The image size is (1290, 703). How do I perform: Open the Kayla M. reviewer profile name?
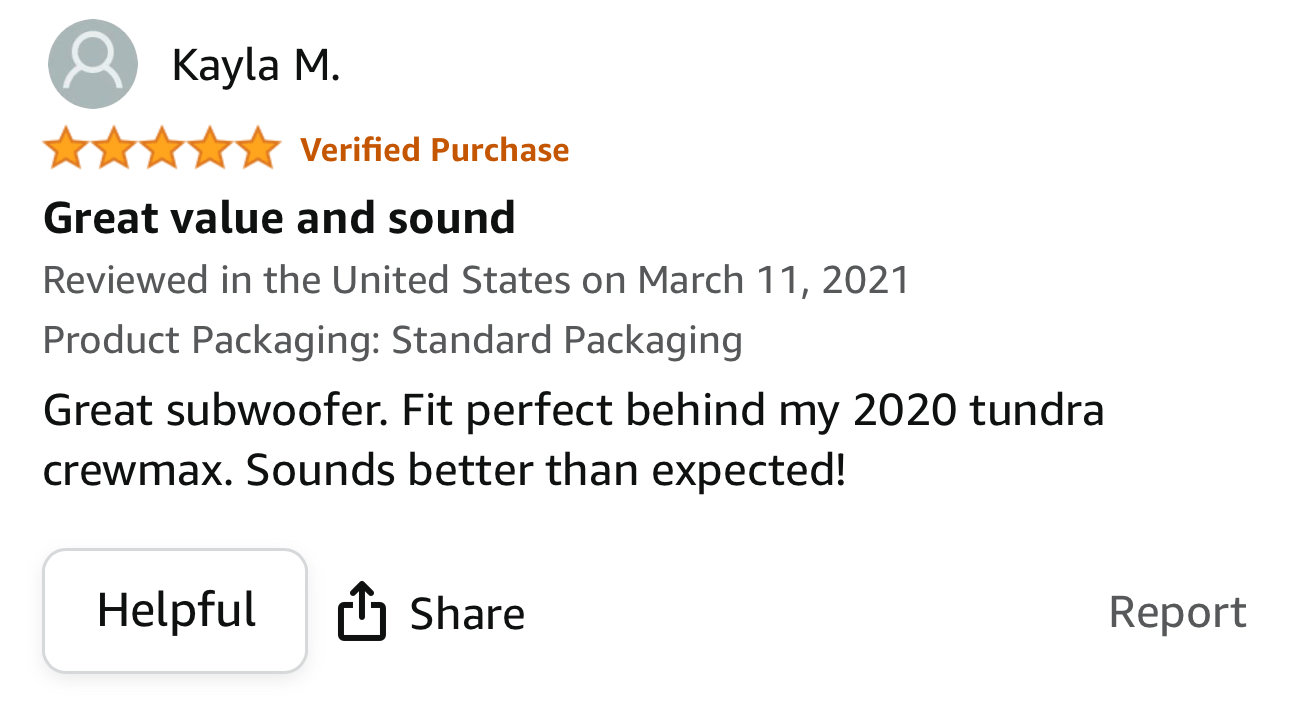256,66
